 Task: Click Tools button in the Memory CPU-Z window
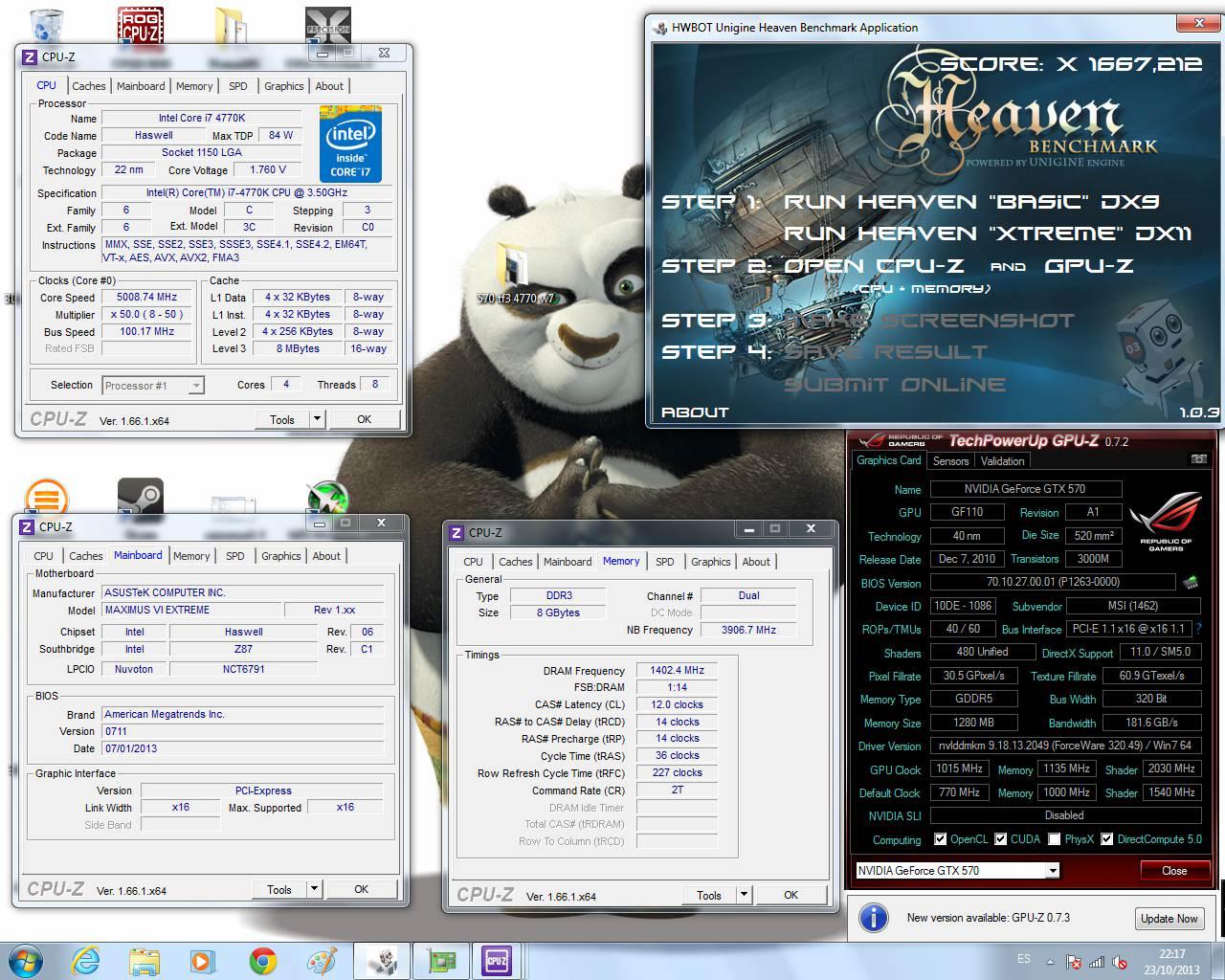coord(709,895)
